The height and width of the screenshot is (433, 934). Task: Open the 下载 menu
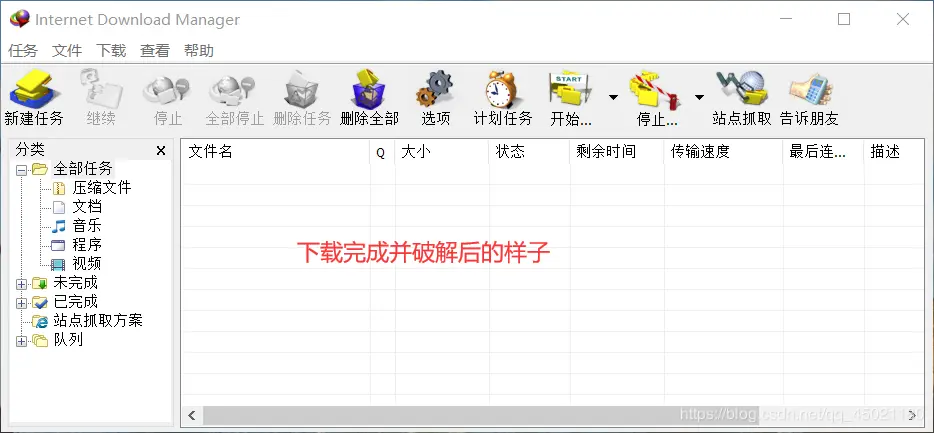tap(111, 51)
